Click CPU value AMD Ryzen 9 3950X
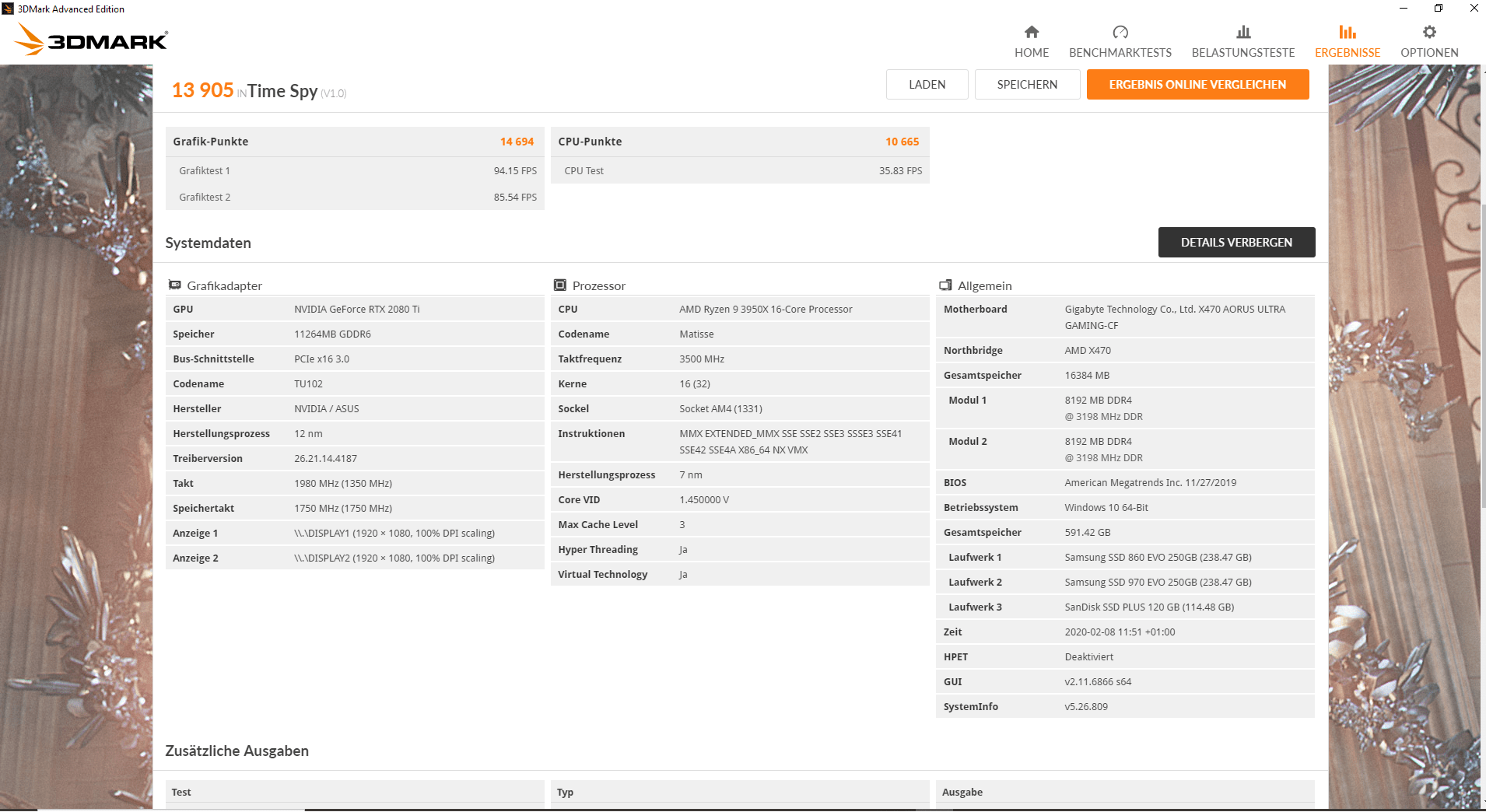 click(x=766, y=310)
